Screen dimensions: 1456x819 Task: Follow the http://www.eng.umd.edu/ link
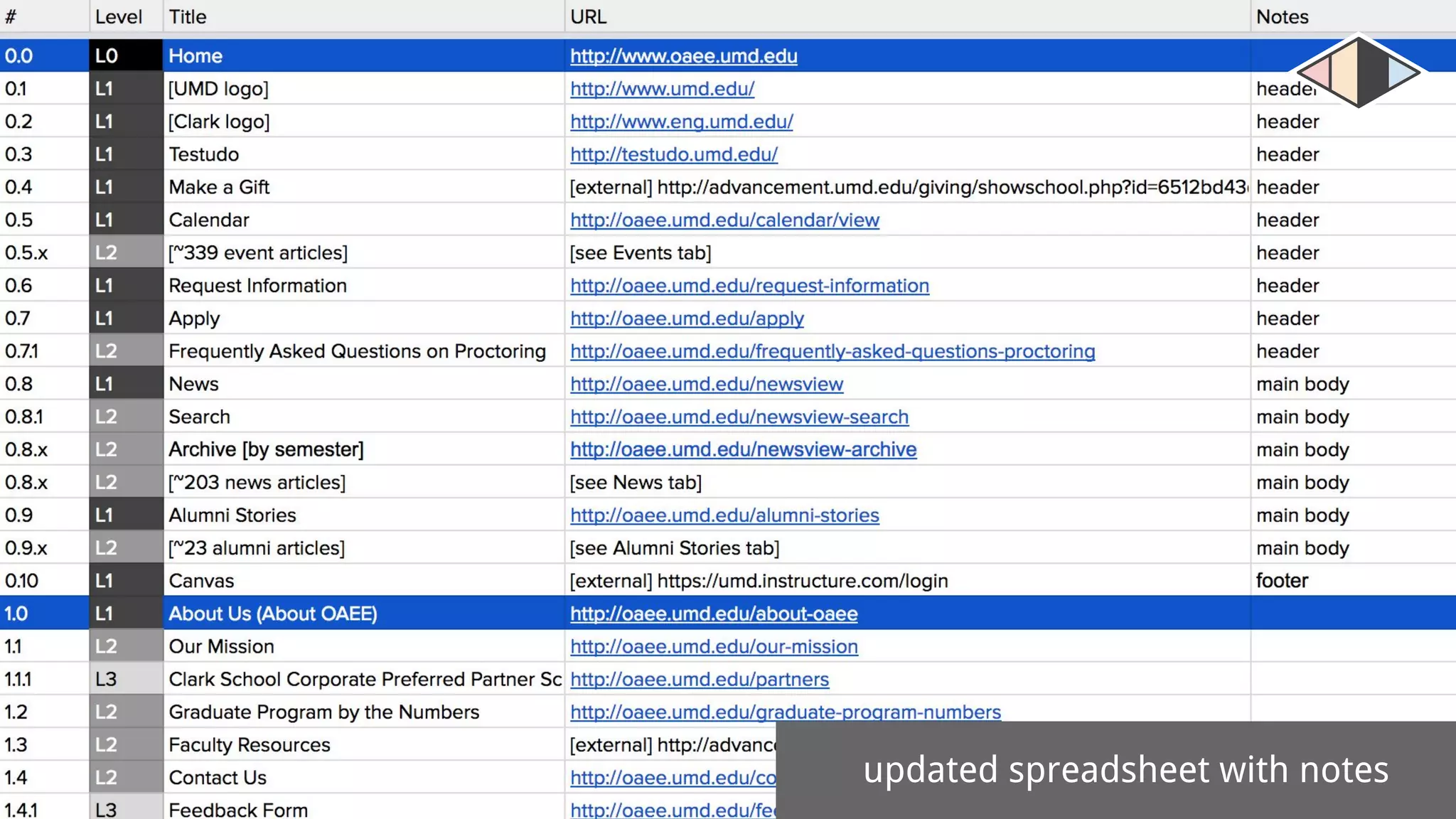681,122
